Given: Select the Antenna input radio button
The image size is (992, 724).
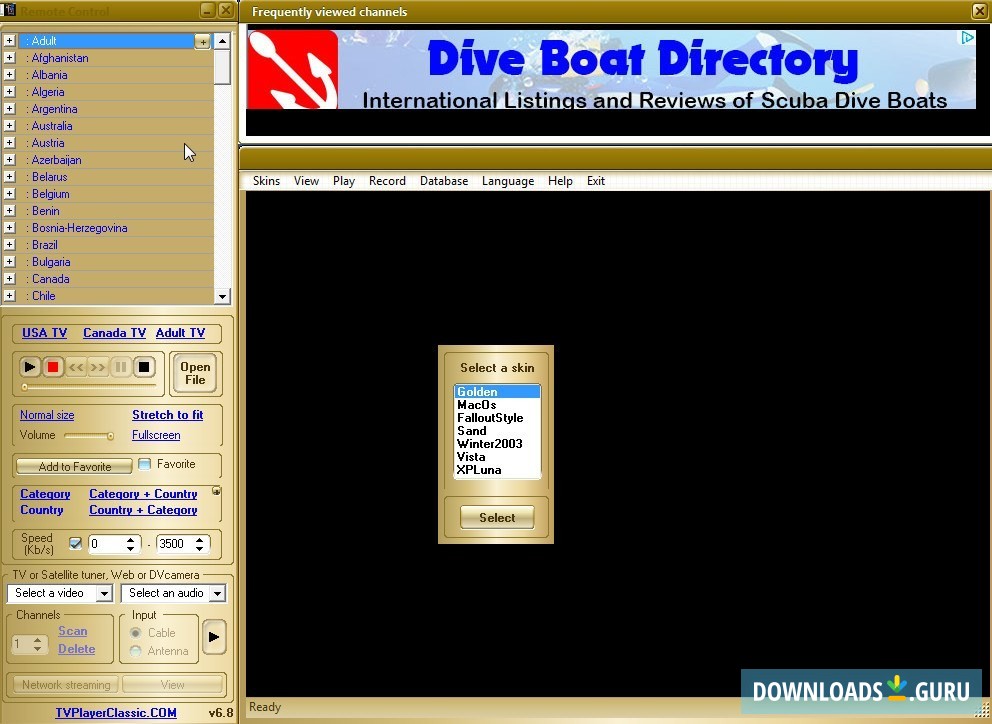Looking at the screenshot, I should [135, 651].
